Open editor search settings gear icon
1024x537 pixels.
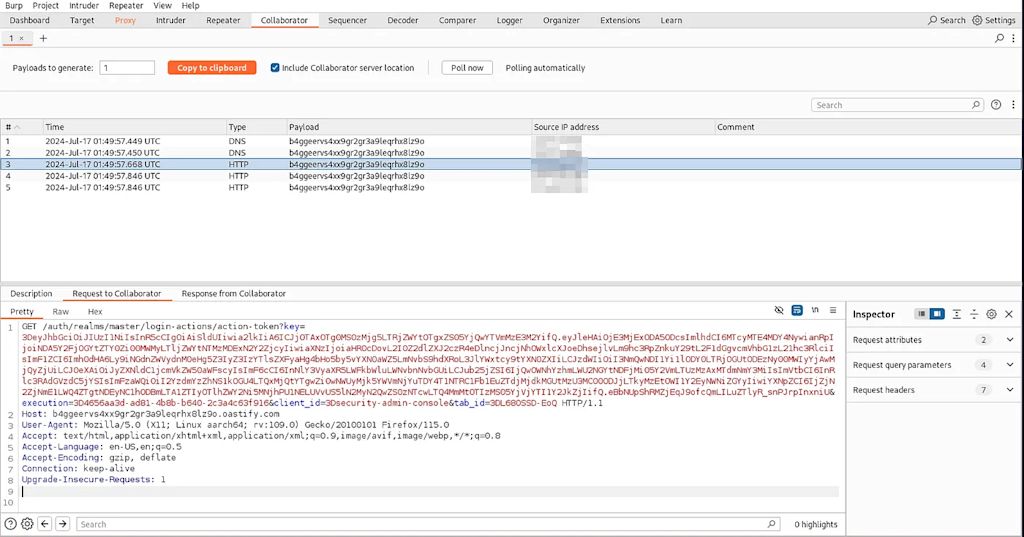pos(27,524)
